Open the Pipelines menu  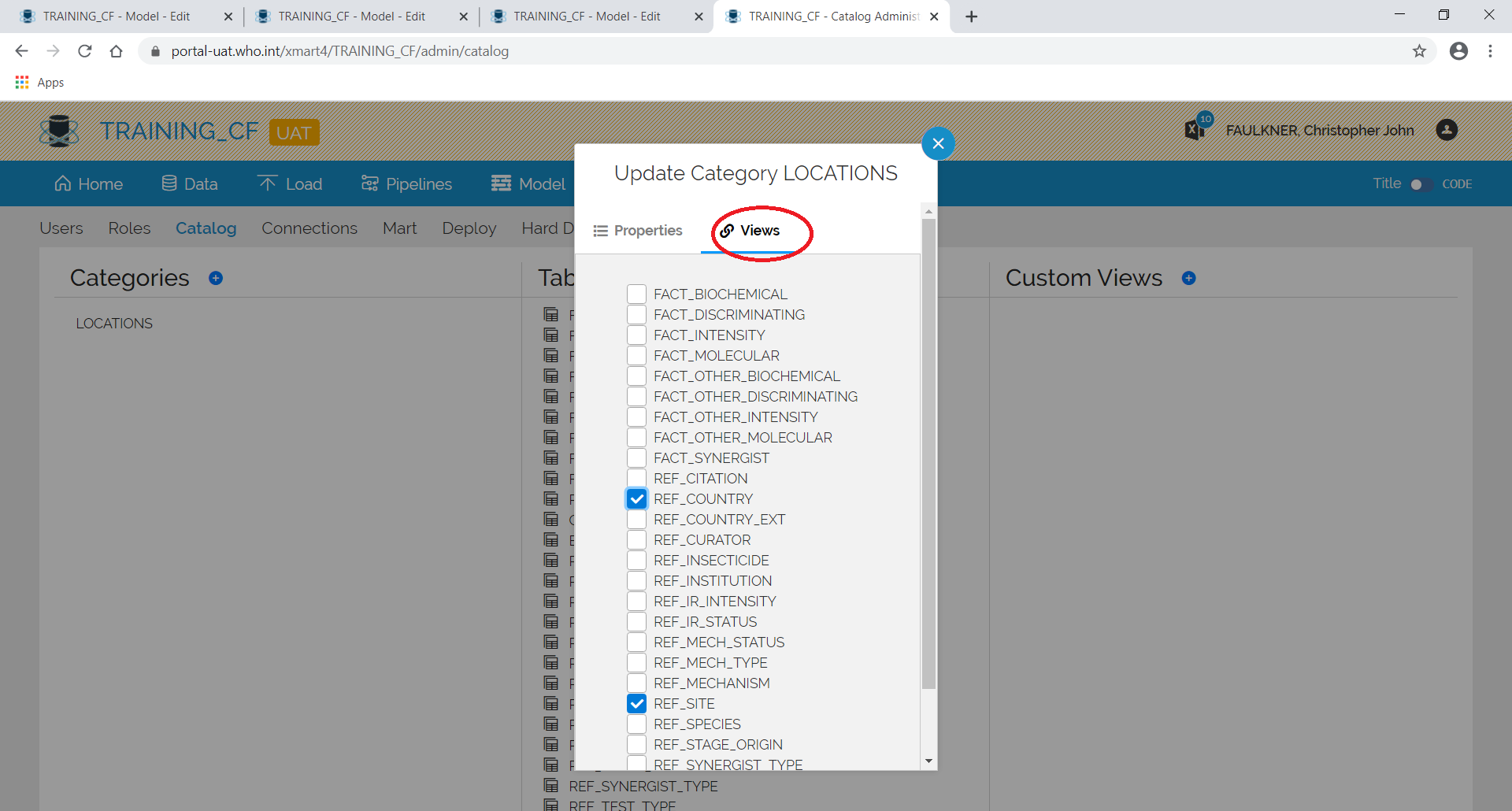(x=406, y=183)
